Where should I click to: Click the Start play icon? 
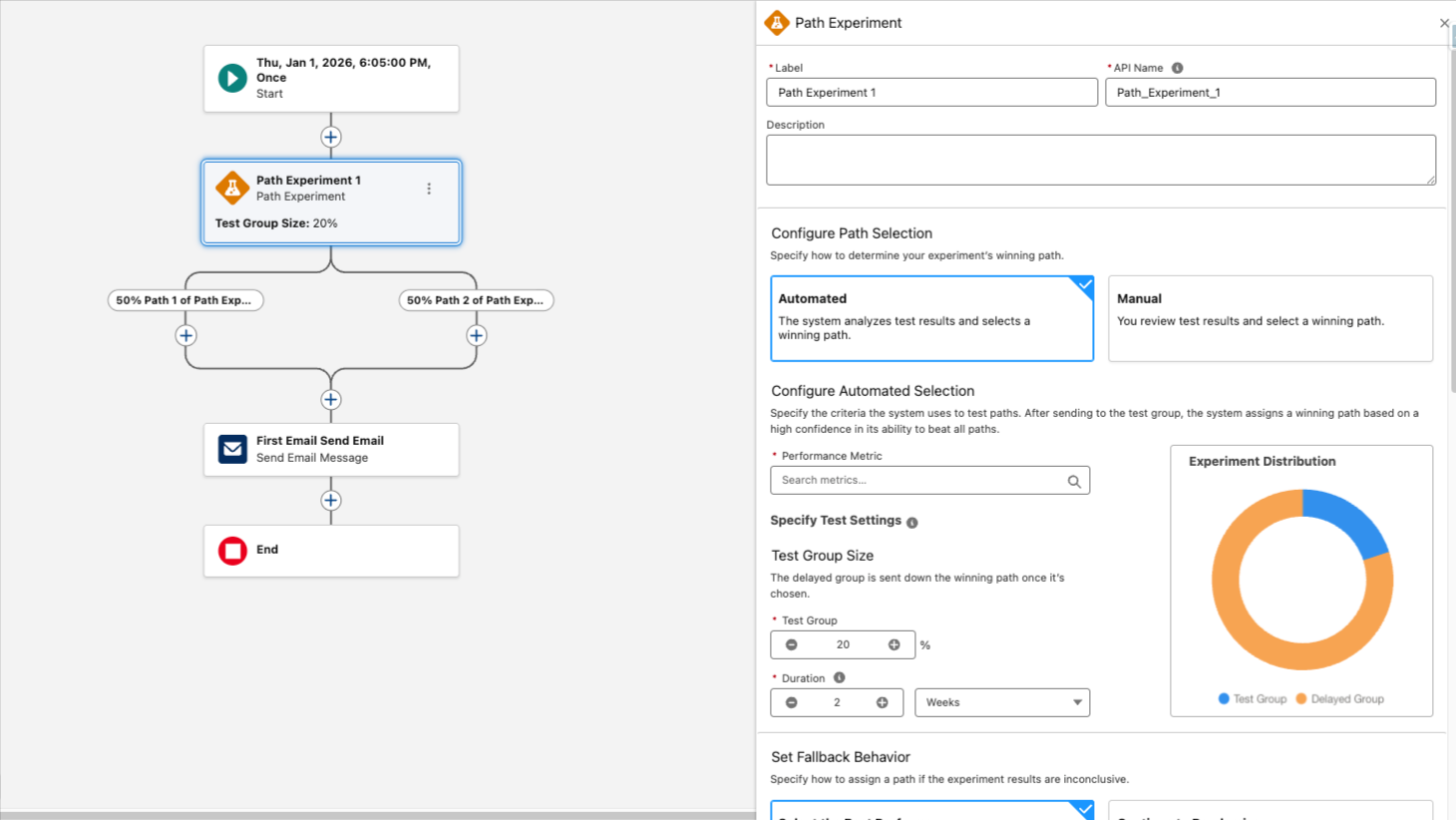(232, 78)
